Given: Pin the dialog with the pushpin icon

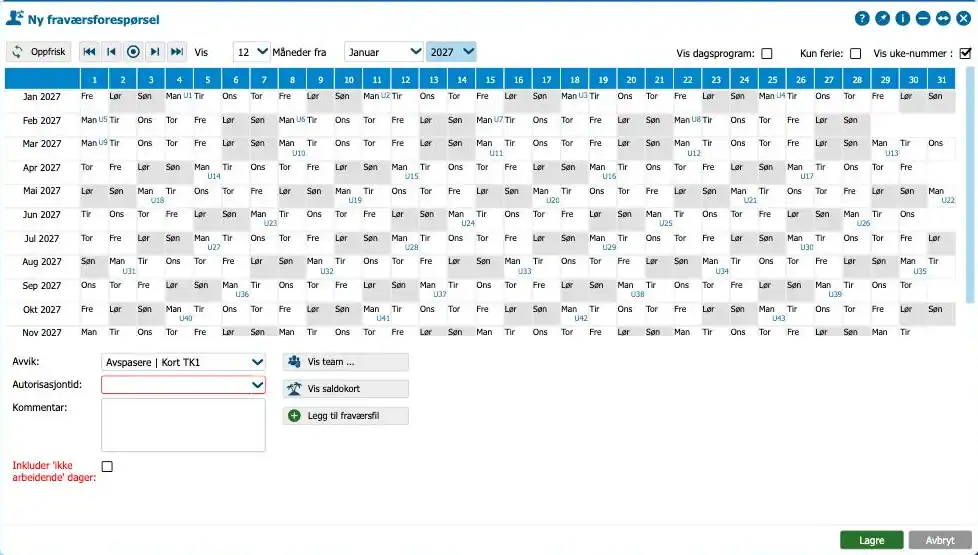Looking at the screenshot, I should [883, 19].
